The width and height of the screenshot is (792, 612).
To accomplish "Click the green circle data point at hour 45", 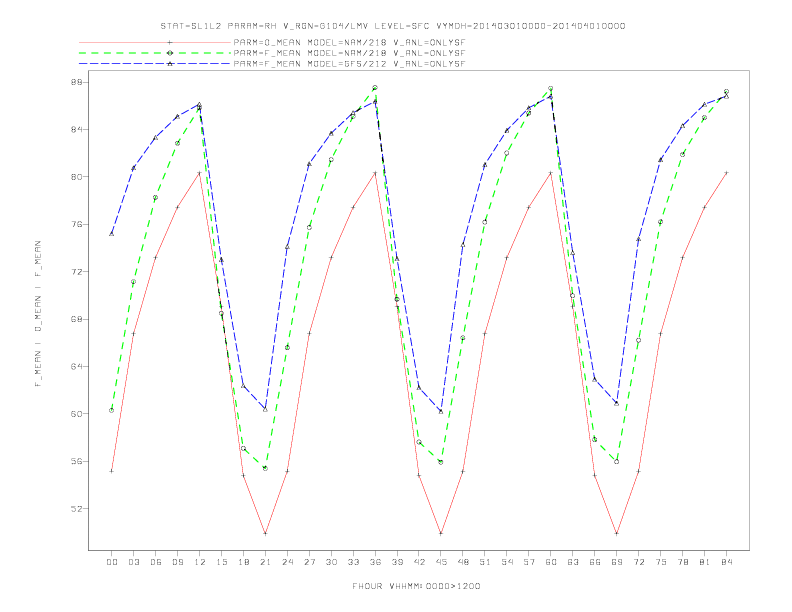I will pyautogui.click(x=441, y=462).
